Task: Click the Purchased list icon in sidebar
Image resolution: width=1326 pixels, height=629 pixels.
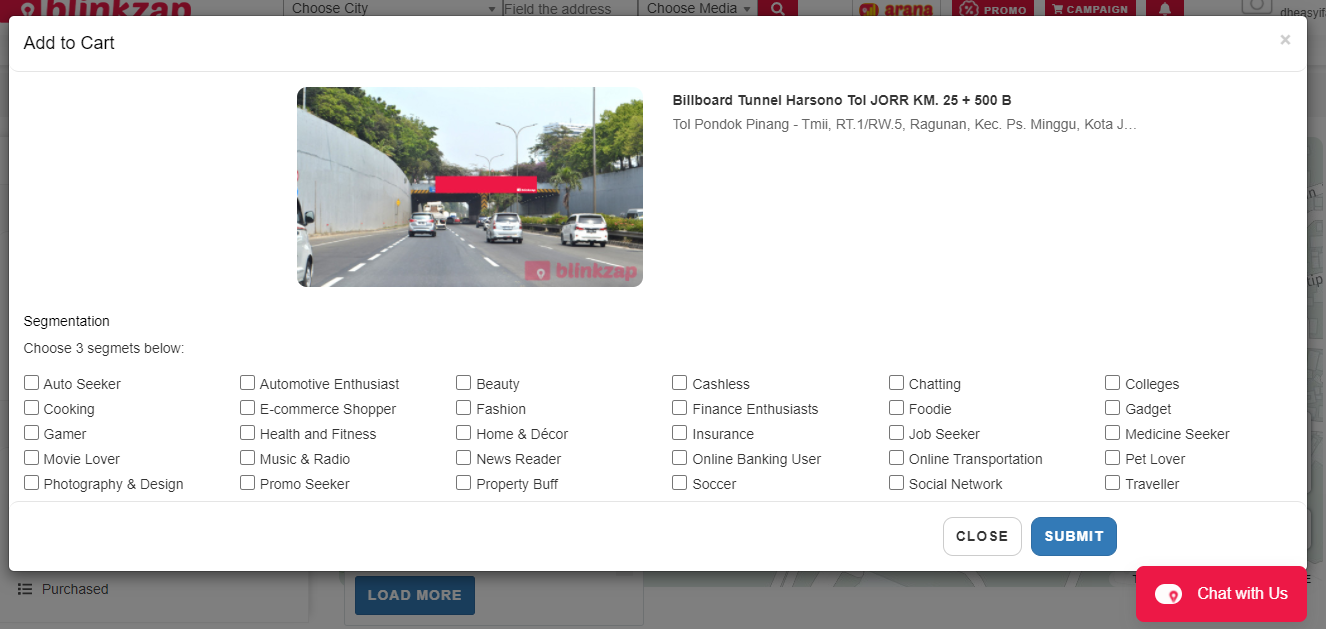Action: [x=25, y=589]
